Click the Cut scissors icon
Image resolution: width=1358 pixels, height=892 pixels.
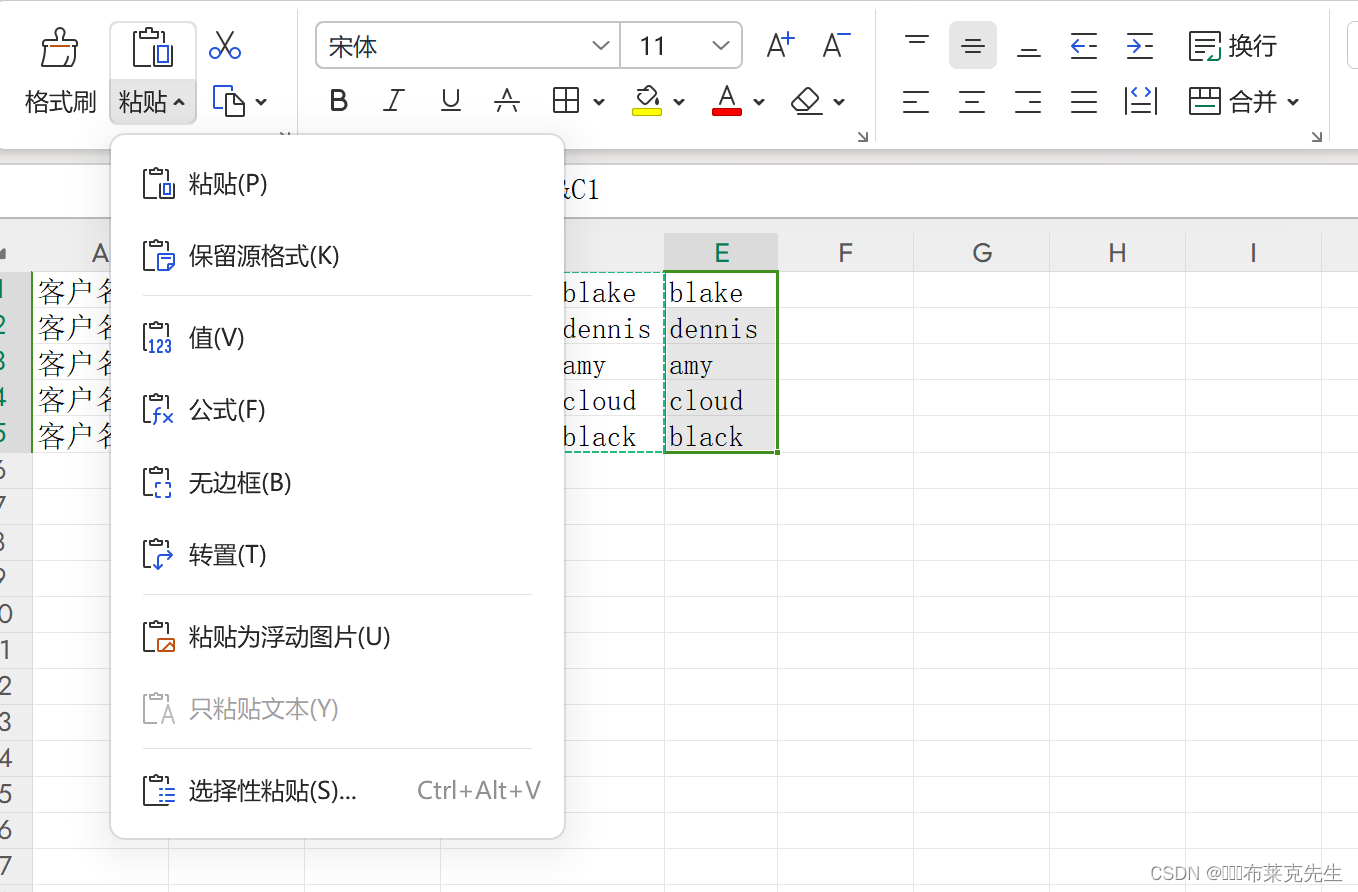point(225,46)
